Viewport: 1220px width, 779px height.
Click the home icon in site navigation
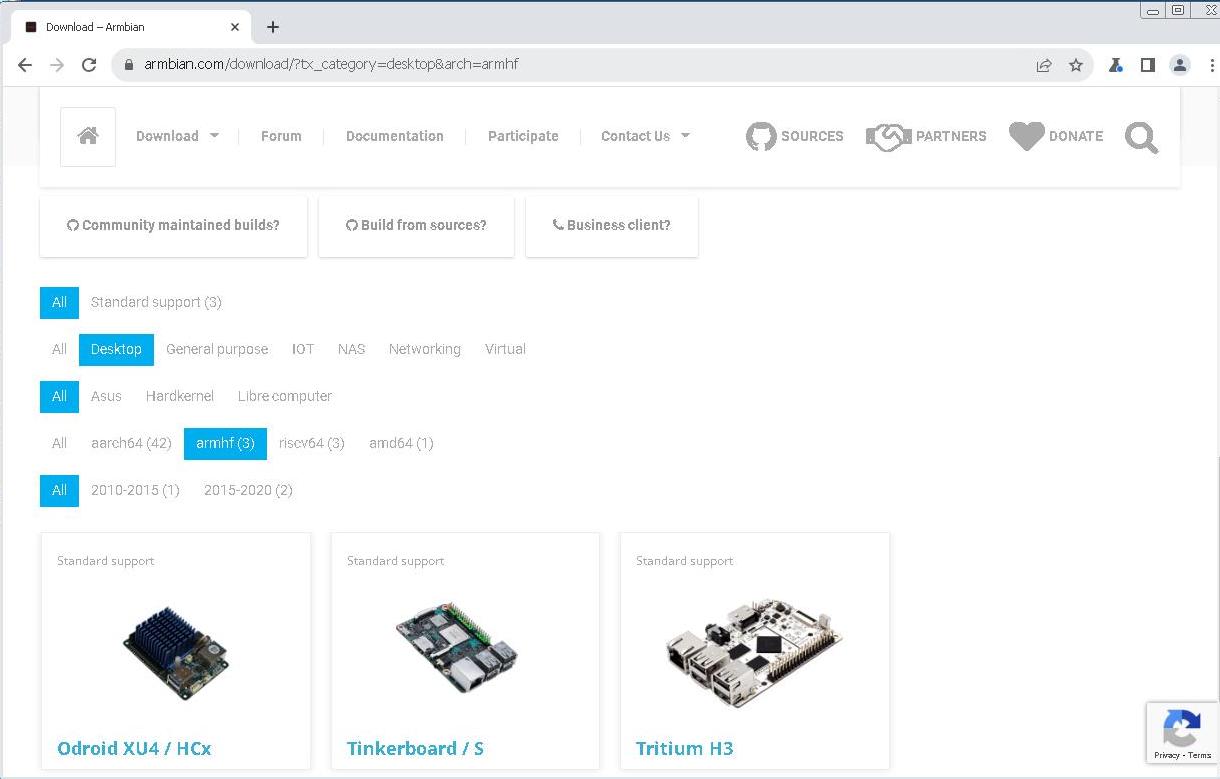pos(88,136)
